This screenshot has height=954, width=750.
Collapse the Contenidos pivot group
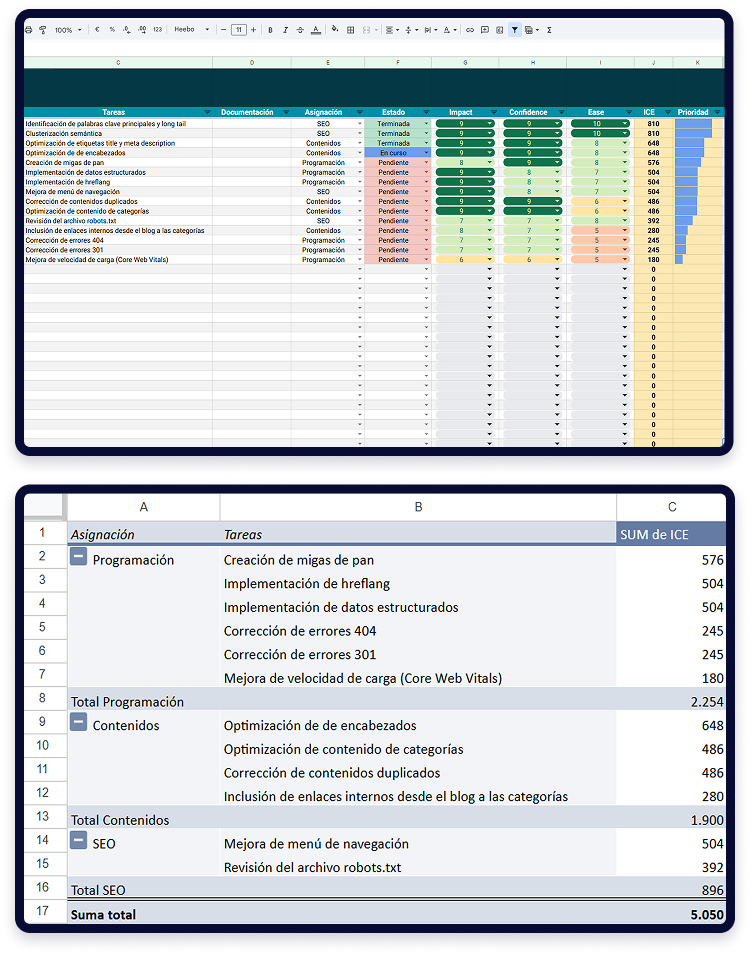tap(78, 724)
